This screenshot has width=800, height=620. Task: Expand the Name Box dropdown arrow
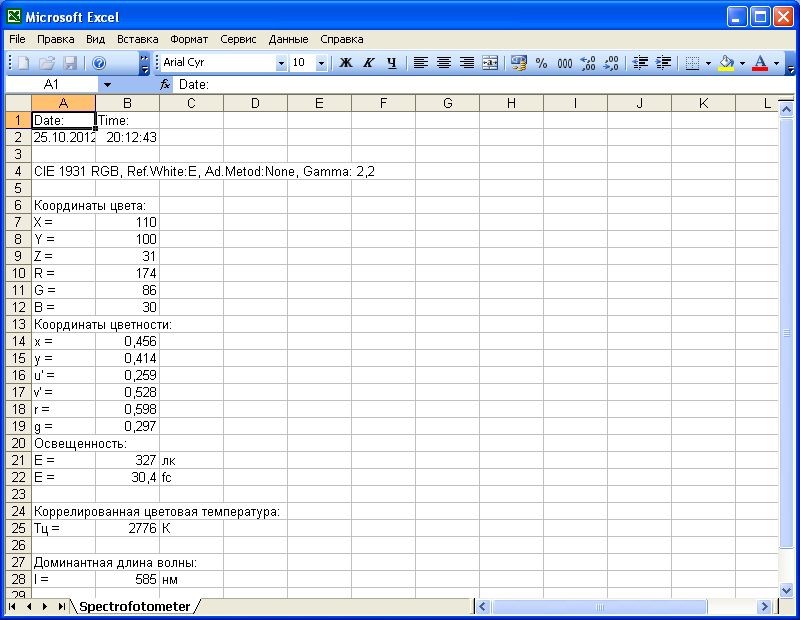pyautogui.click(x=107, y=85)
